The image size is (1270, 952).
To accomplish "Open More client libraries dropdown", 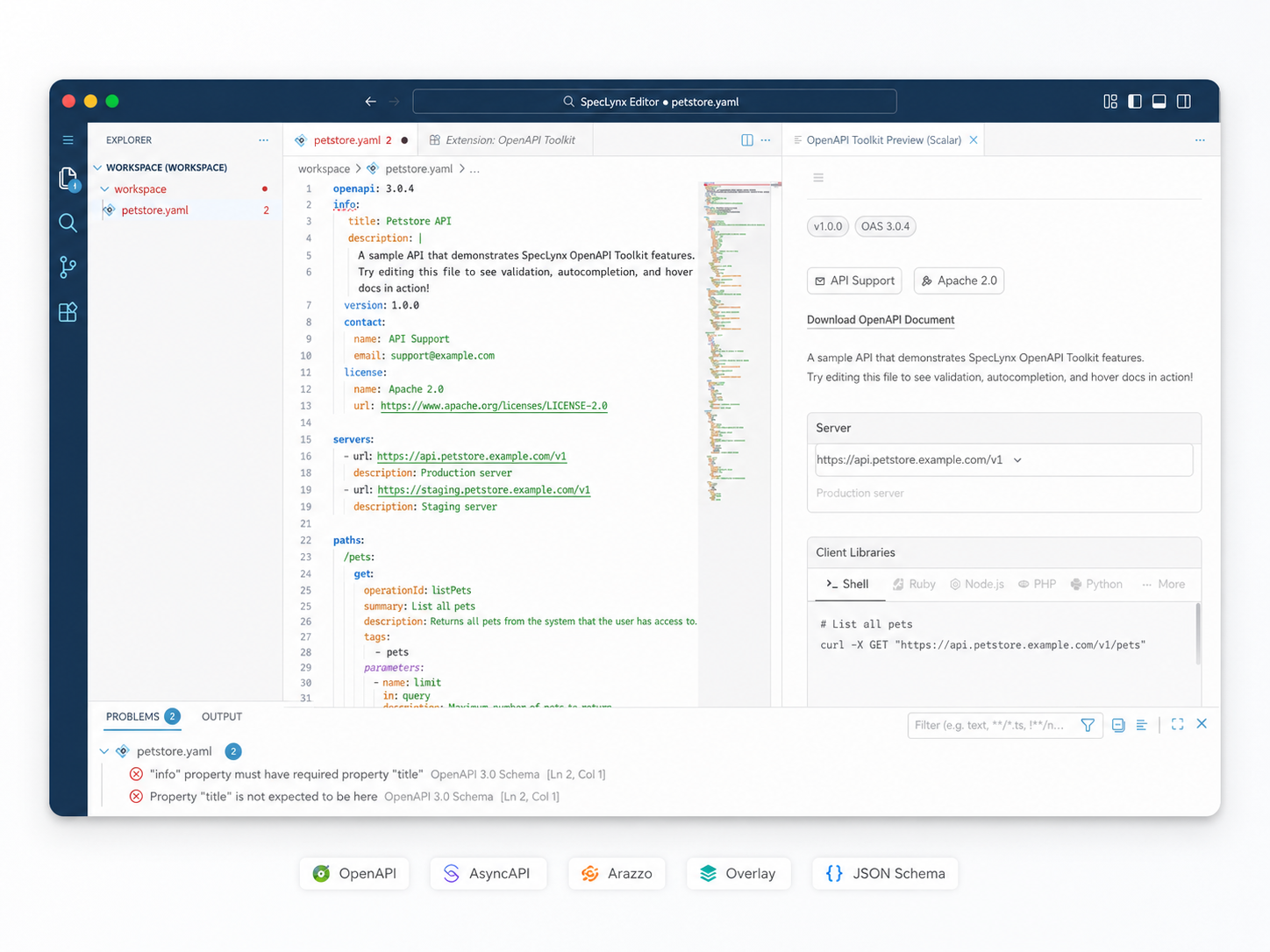I will [1164, 585].
